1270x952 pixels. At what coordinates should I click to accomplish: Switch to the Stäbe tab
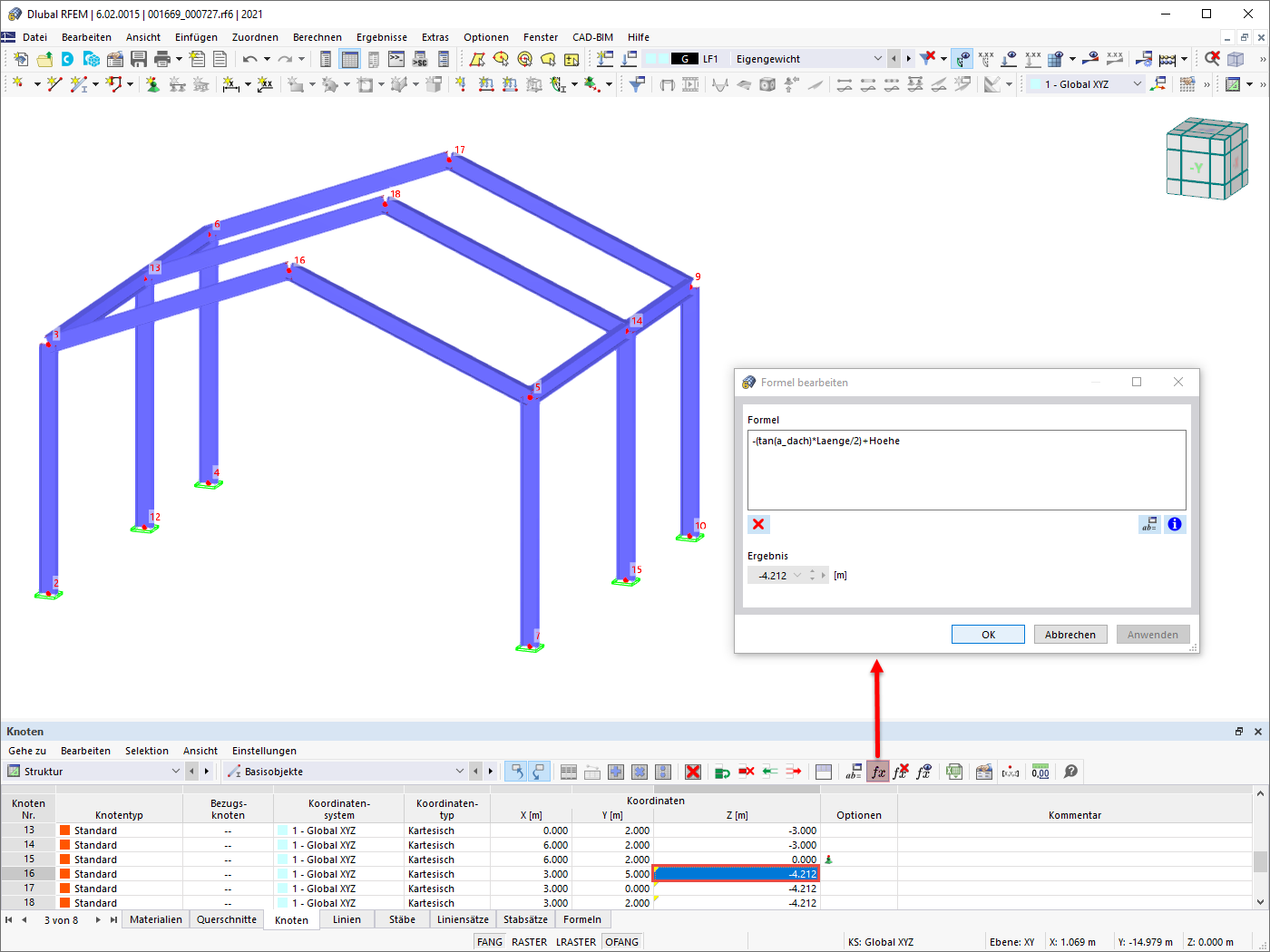(x=402, y=919)
